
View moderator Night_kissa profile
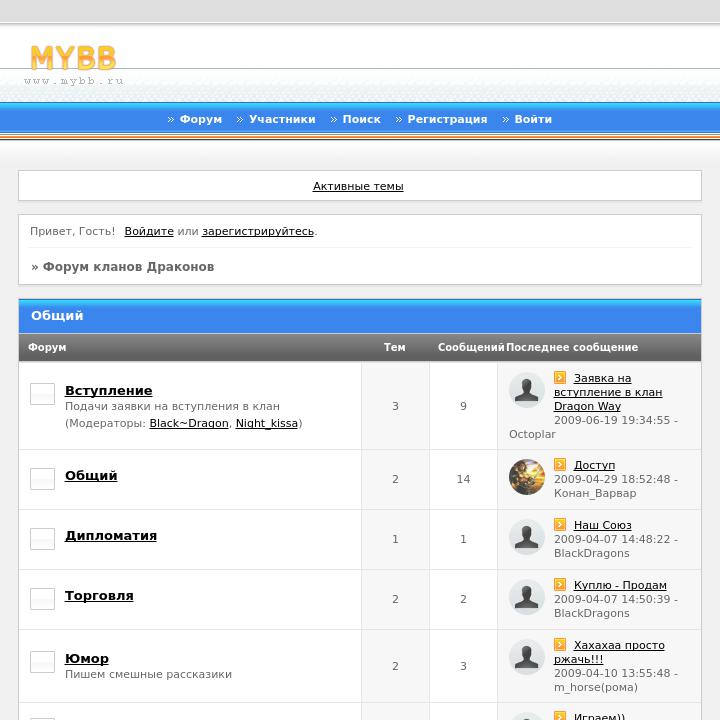267,423
